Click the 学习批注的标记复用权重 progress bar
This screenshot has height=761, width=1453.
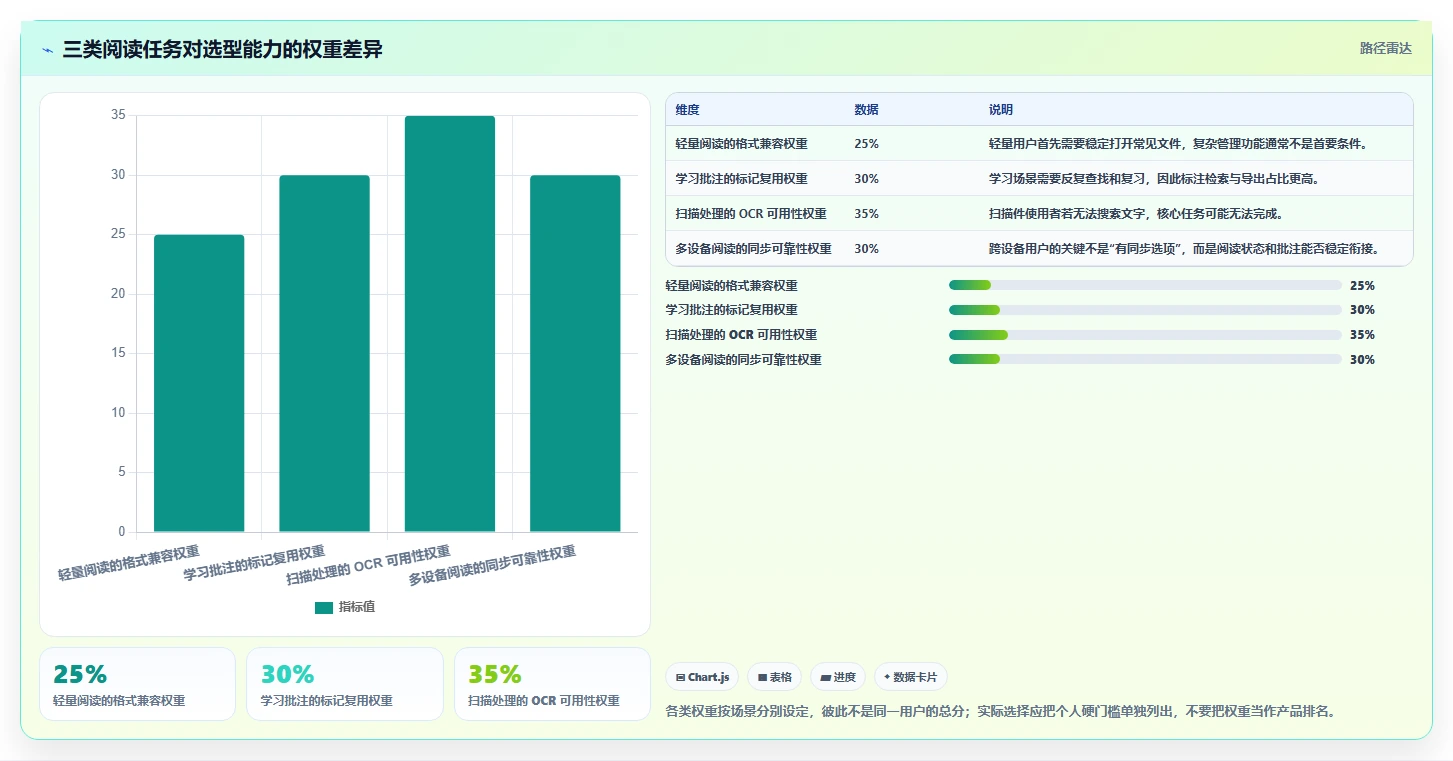(x=1145, y=310)
